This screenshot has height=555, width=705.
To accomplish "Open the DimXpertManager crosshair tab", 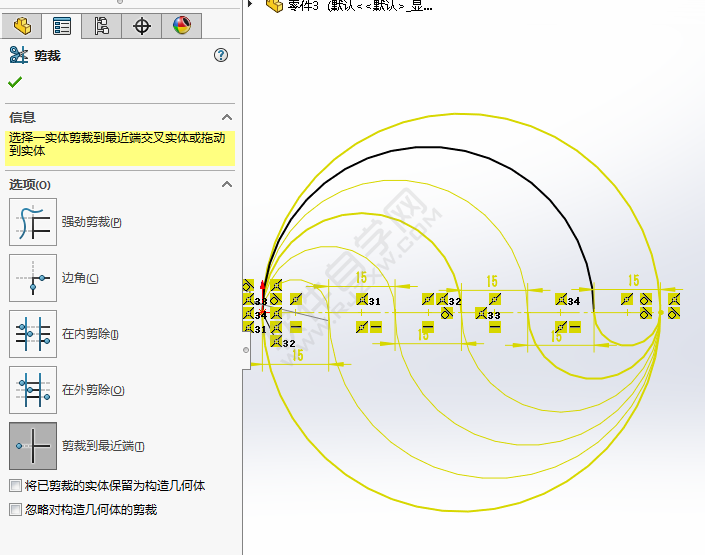I will [141, 26].
